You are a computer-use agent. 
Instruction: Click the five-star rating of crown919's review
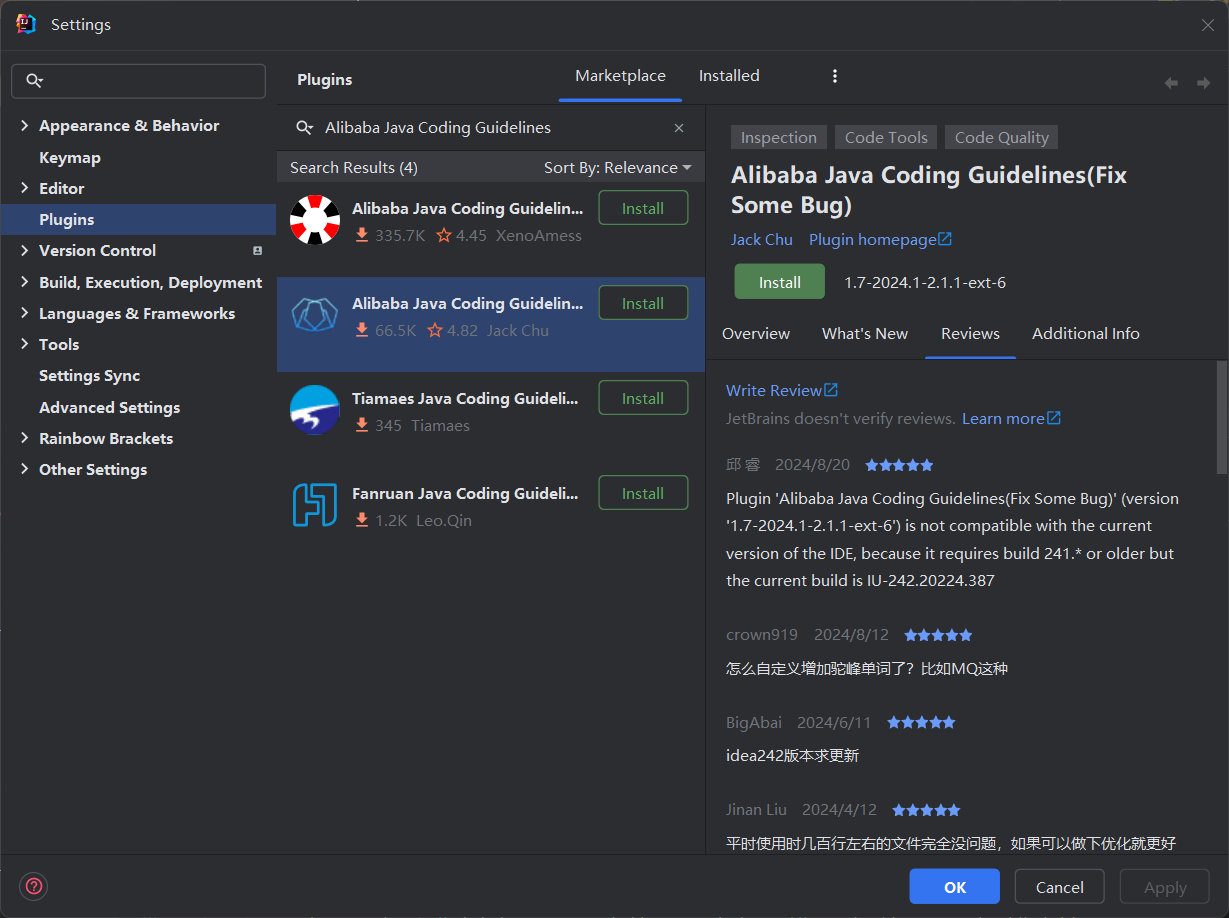pyautogui.click(x=938, y=635)
